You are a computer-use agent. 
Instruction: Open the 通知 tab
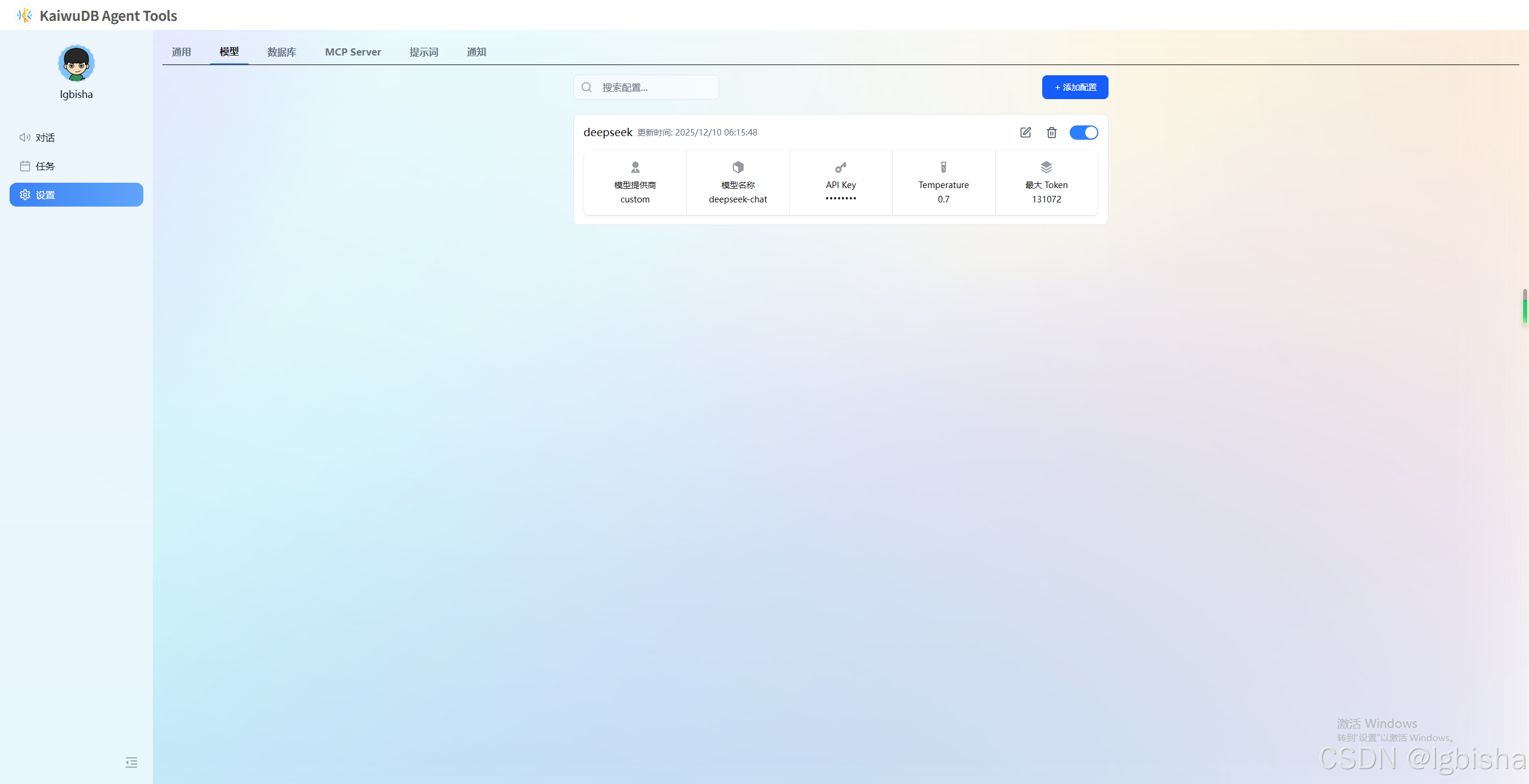coord(476,52)
